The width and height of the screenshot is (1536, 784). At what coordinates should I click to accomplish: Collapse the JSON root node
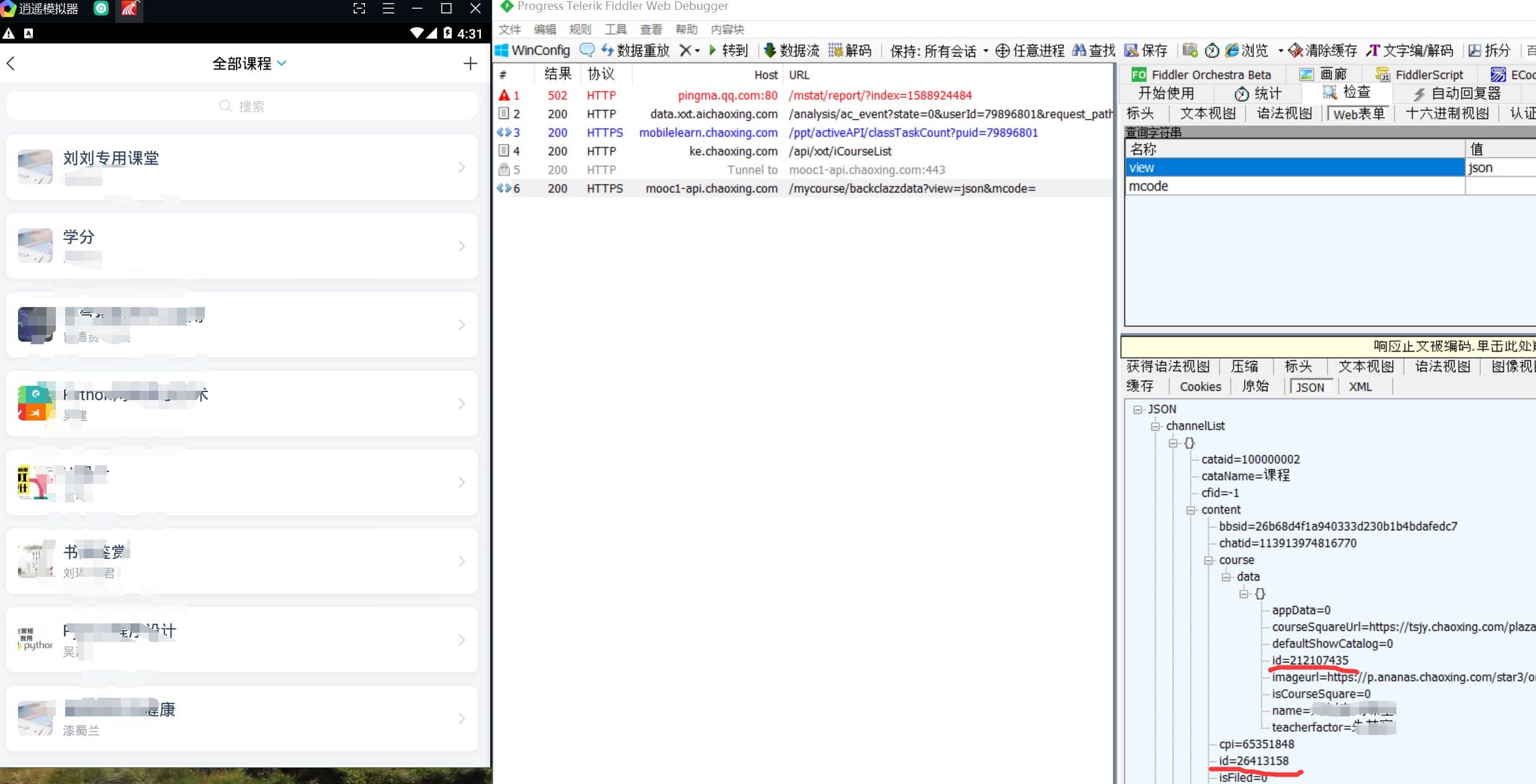click(x=1138, y=409)
